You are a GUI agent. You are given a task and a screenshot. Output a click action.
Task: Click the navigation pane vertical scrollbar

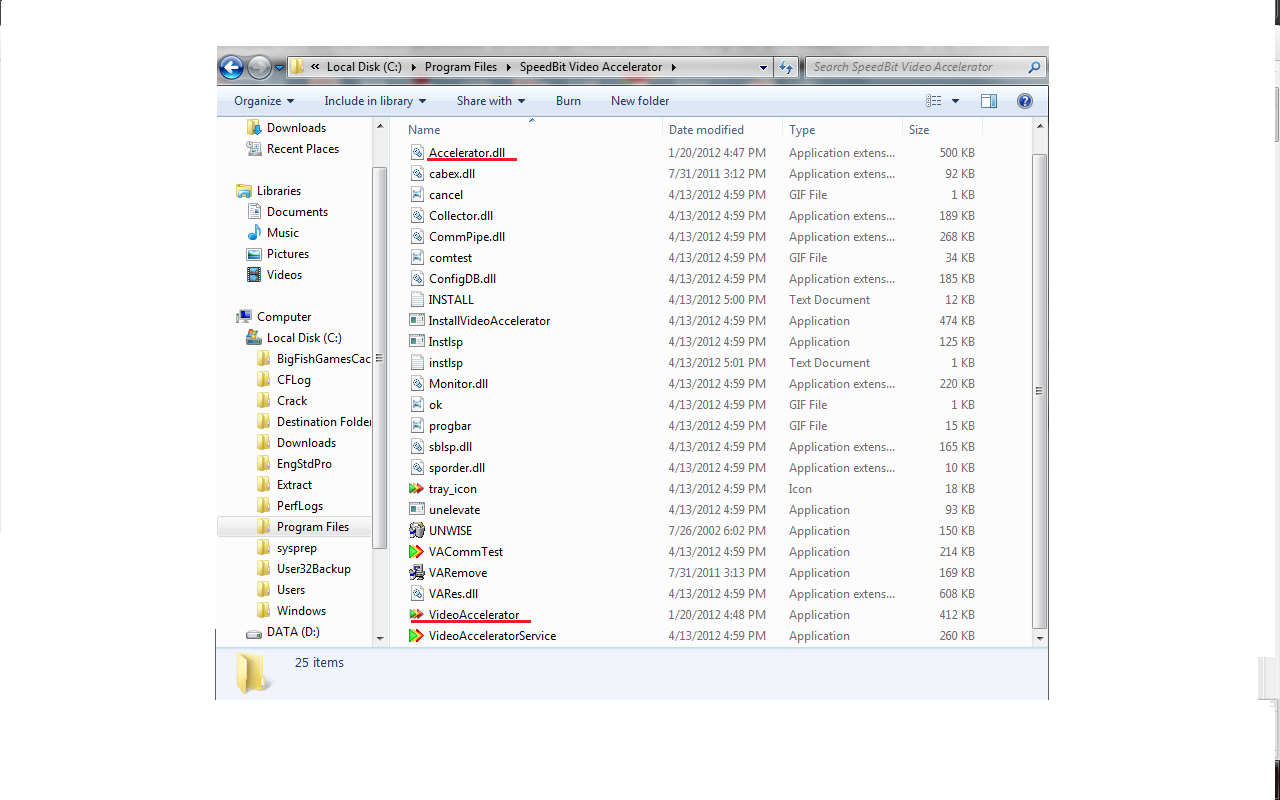click(380, 358)
